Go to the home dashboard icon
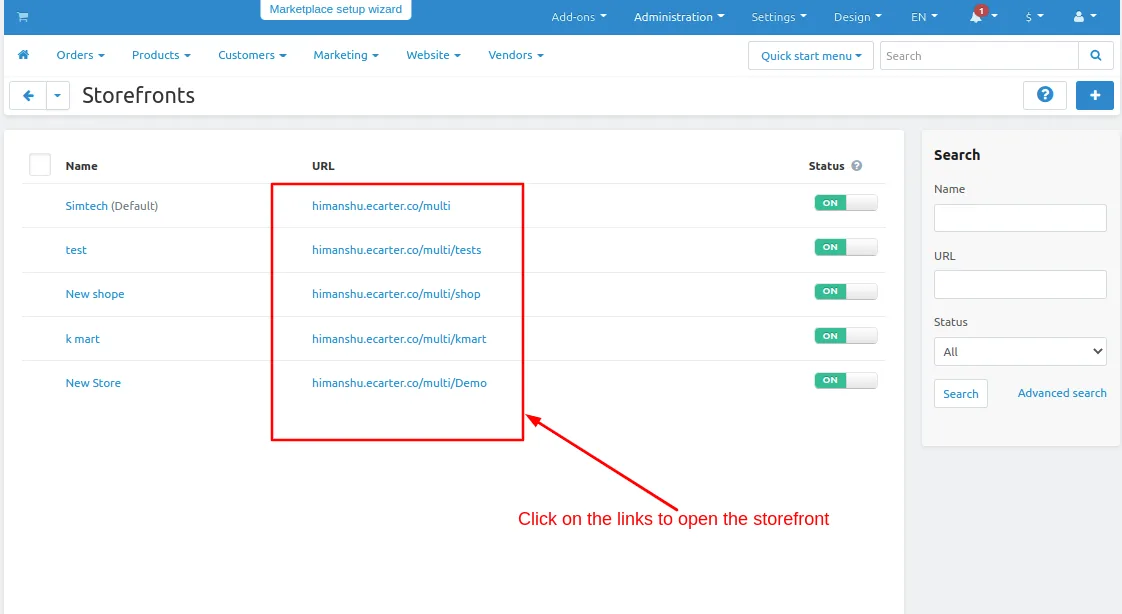 pos(24,55)
